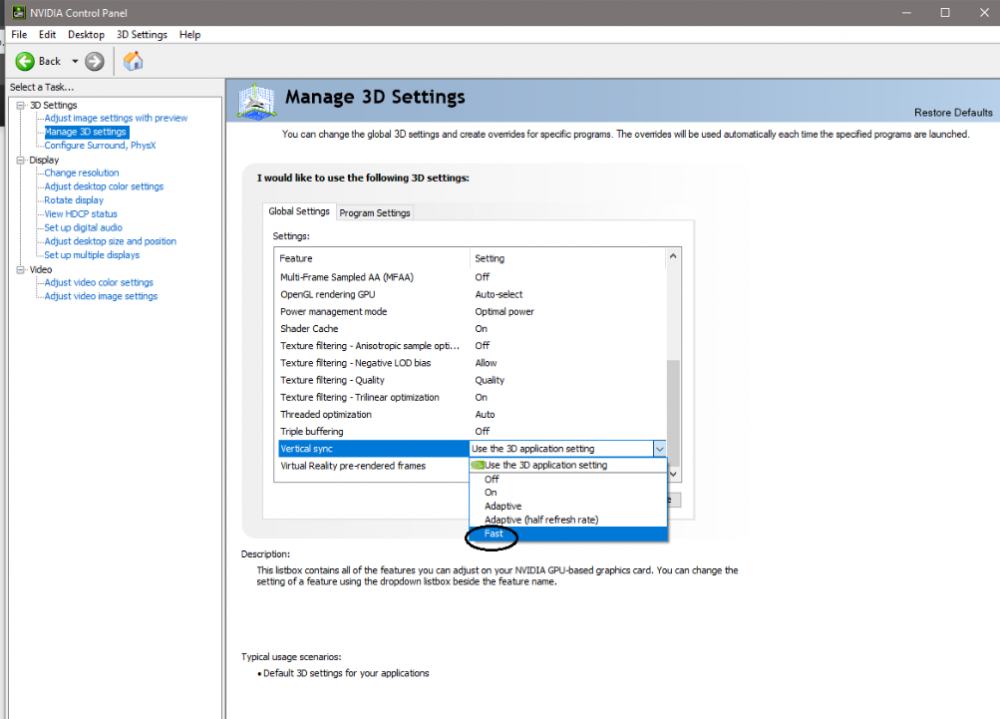Open Adjust video image settings
Viewport: 1000px width, 719px height.
coord(101,296)
